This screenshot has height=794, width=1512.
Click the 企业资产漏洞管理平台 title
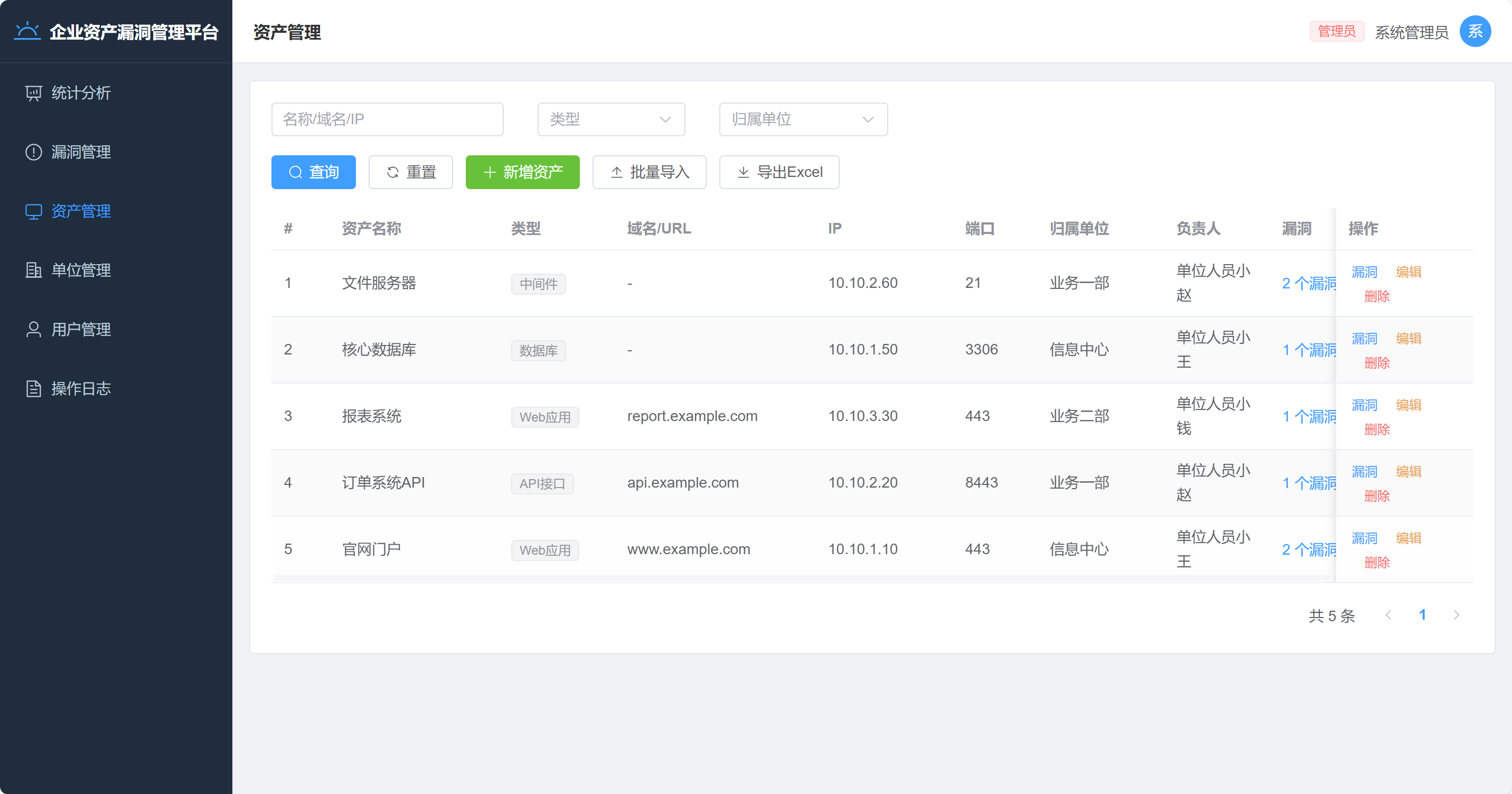point(134,32)
